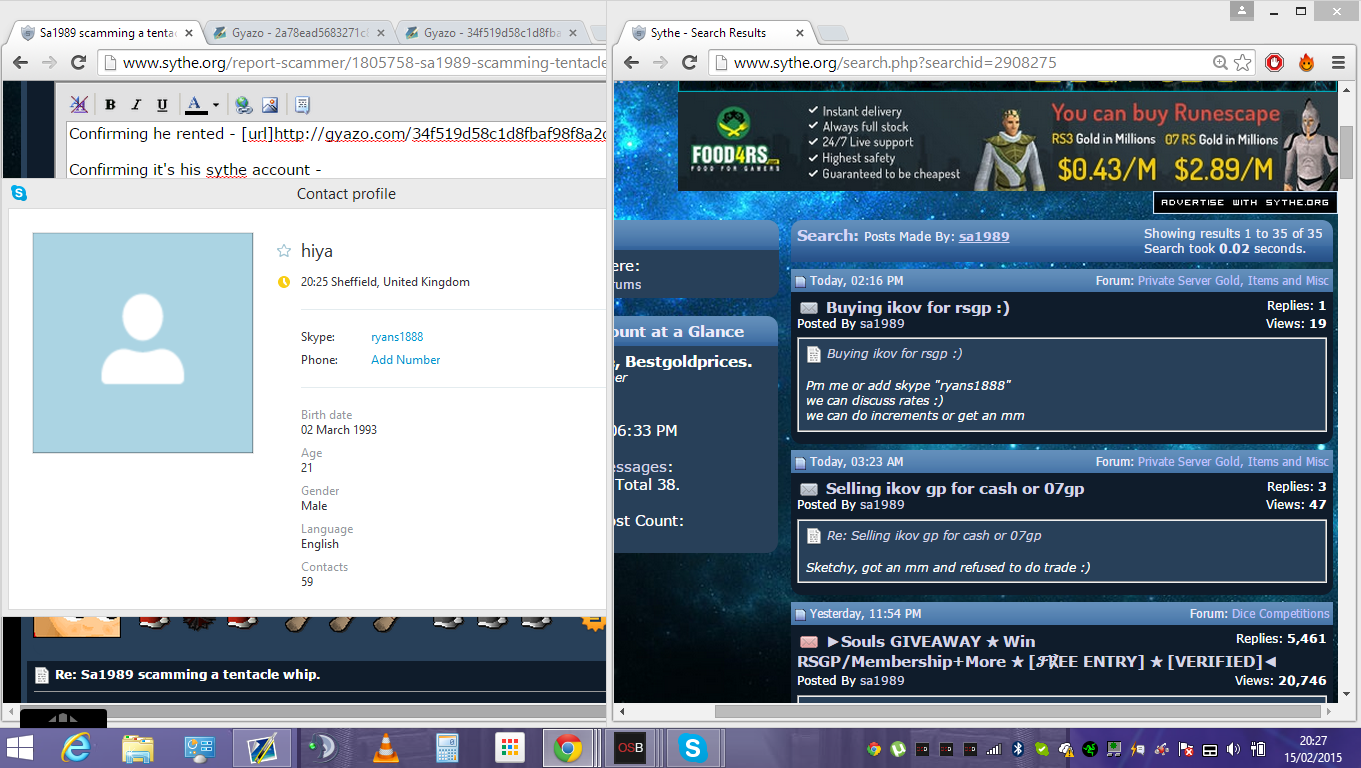Screen dimensions: 1361x768
Task: Open Skype from the taskbar
Action: tap(691, 748)
